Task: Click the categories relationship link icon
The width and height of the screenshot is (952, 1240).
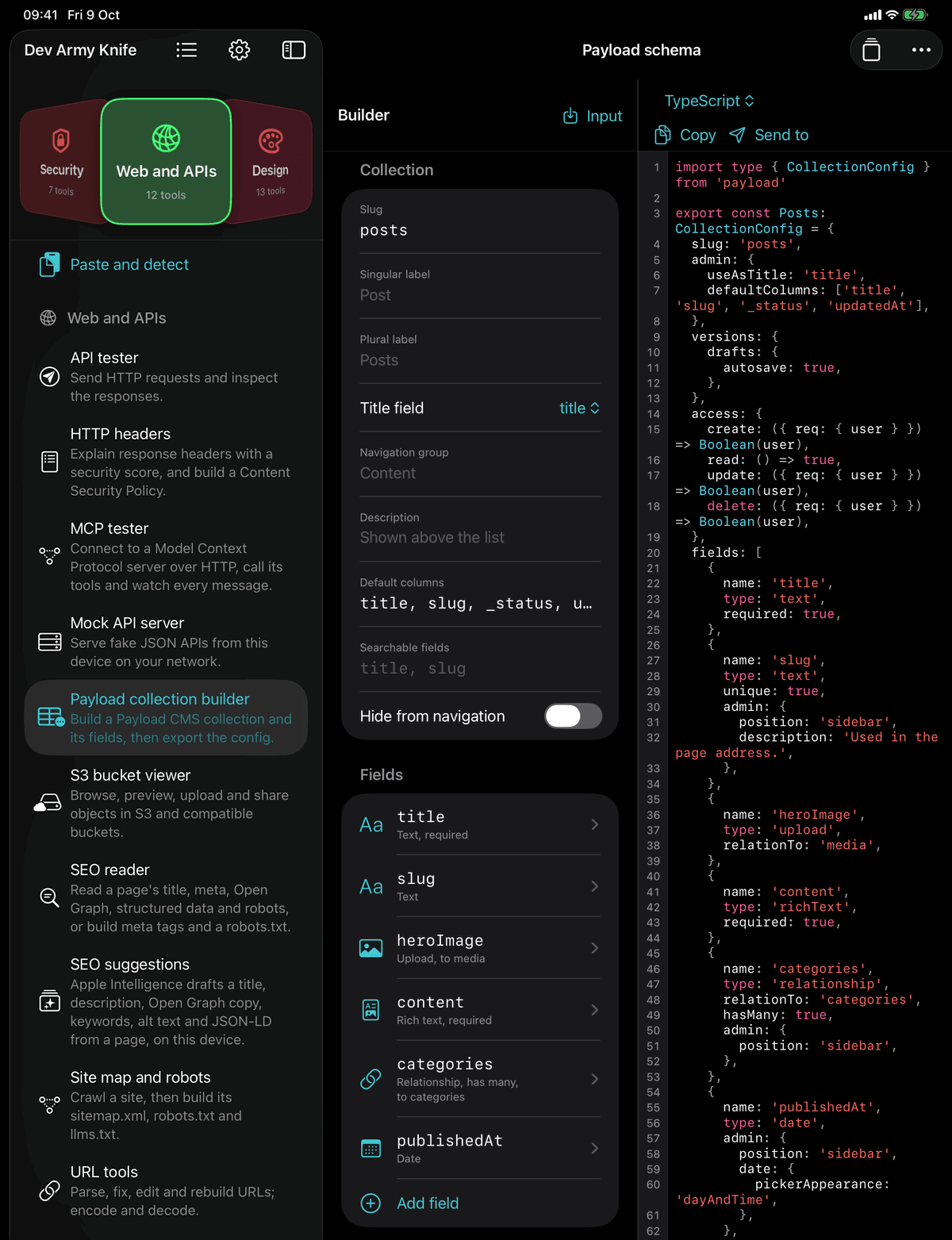Action: pyautogui.click(x=370, y=1079)
